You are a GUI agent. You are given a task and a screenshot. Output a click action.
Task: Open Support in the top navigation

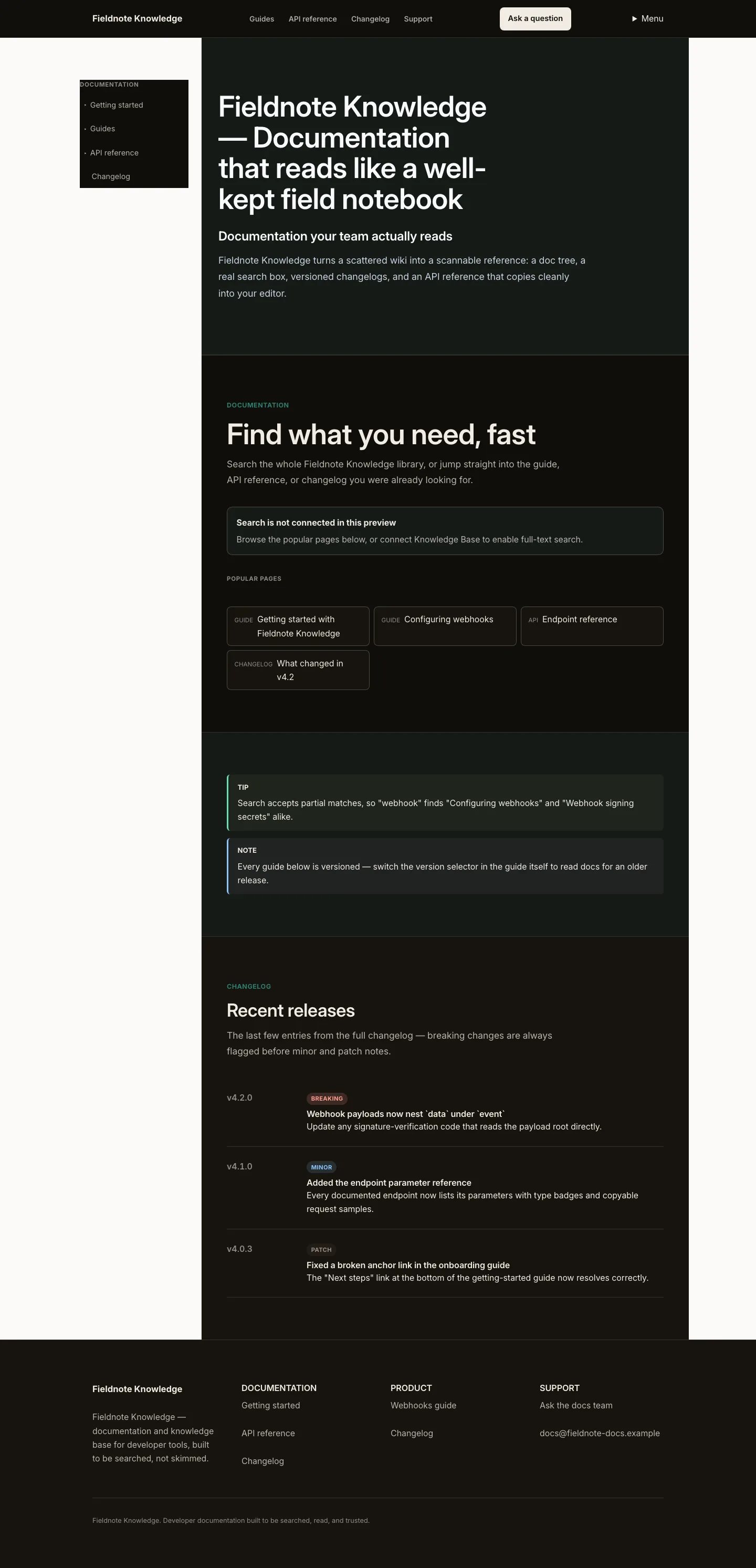tap(418, 19)
